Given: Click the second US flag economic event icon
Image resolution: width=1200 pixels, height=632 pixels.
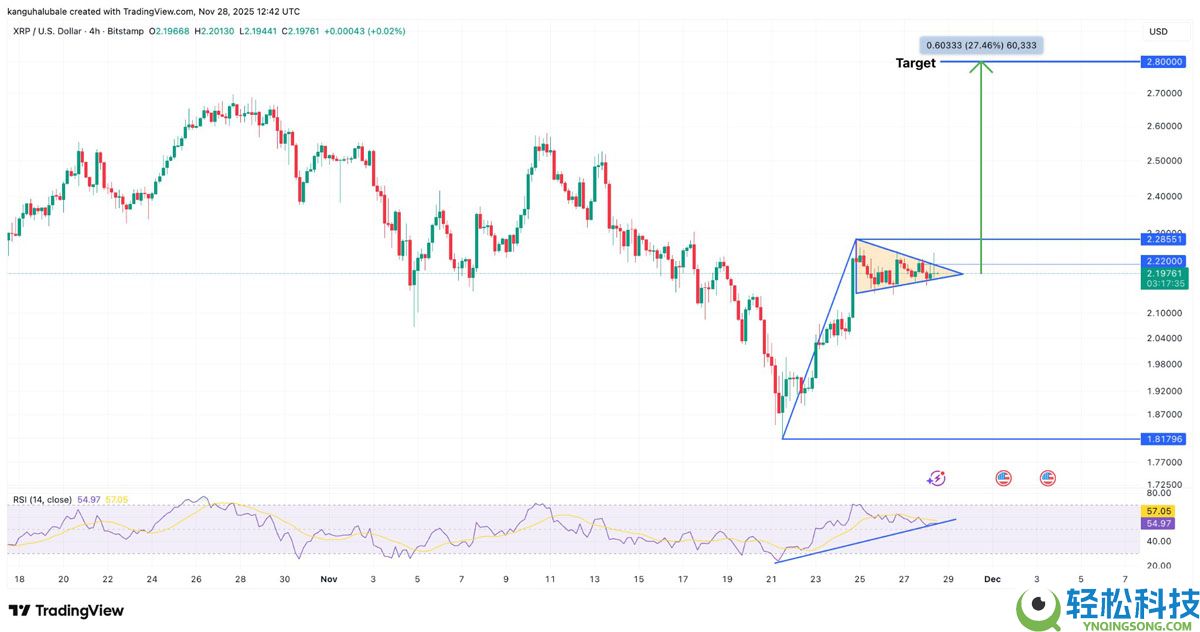Looking at the screenshot, I should click(1046, 479).
